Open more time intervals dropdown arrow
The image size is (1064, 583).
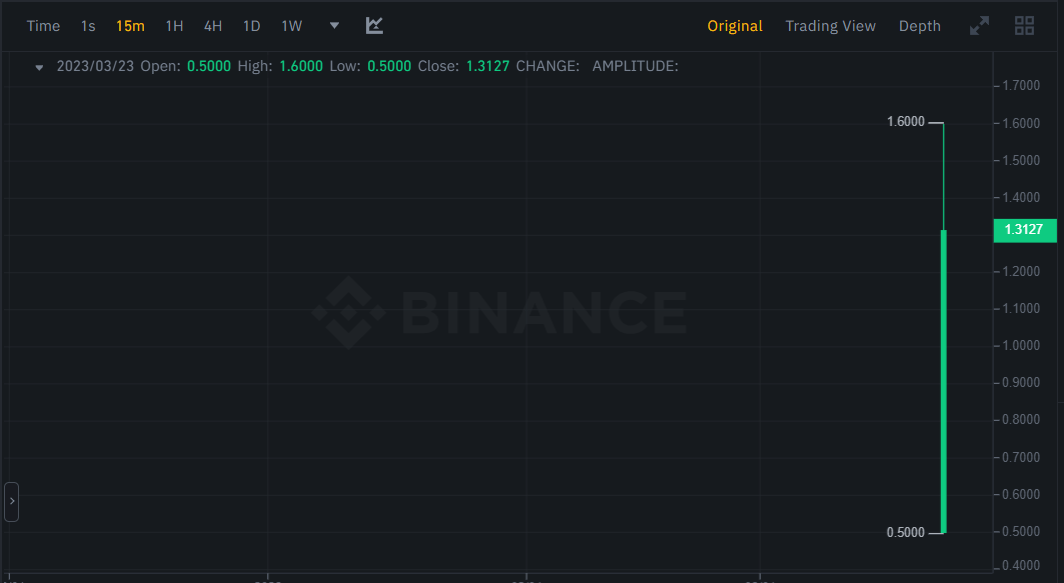[334, 26]
